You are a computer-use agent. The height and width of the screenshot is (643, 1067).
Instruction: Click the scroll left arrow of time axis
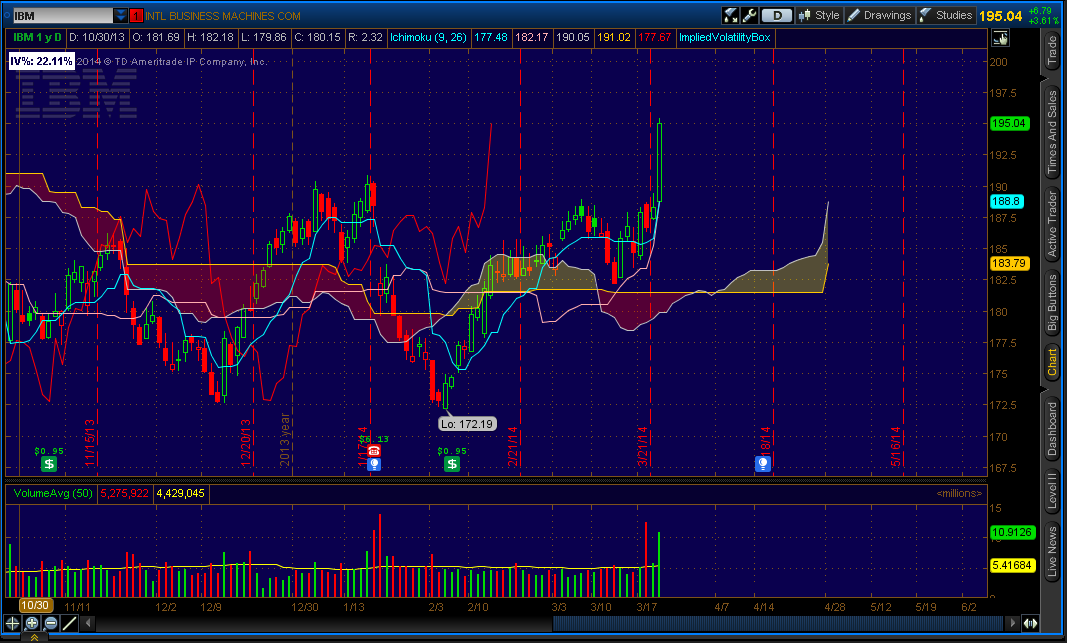87,623
